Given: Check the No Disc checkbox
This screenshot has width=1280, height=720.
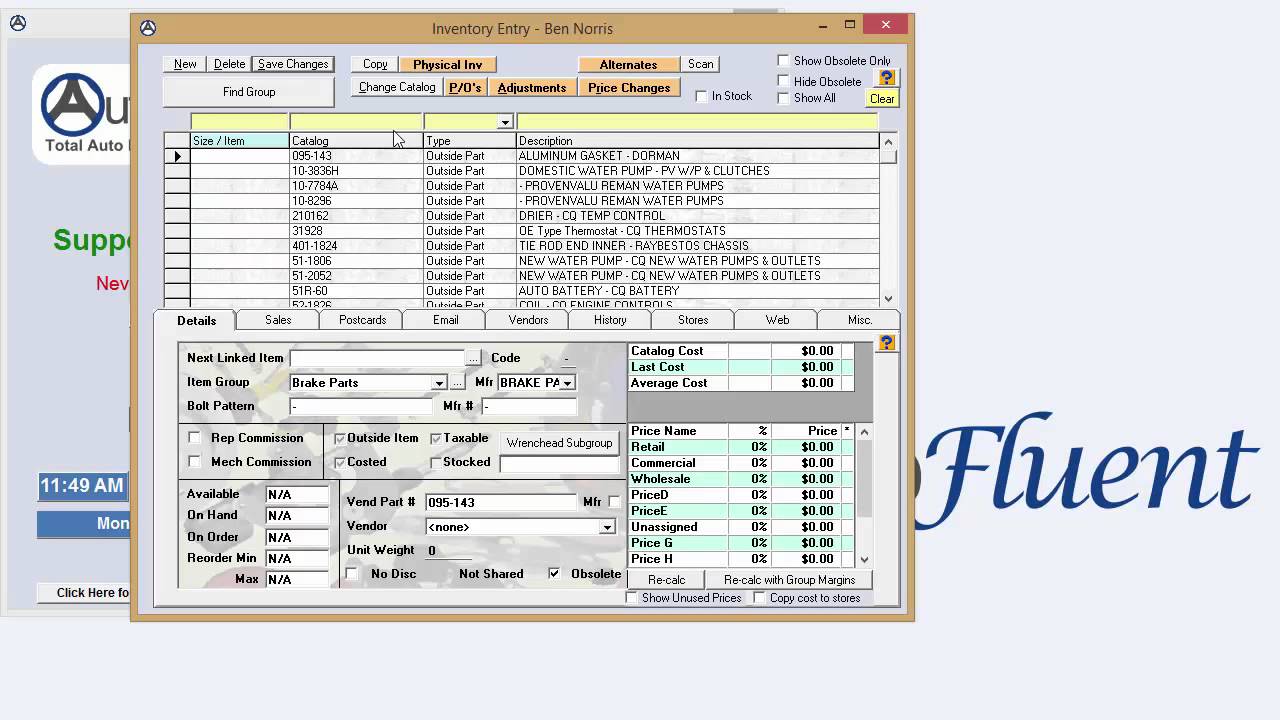Looking at the screenshot, I should point(351,574).
